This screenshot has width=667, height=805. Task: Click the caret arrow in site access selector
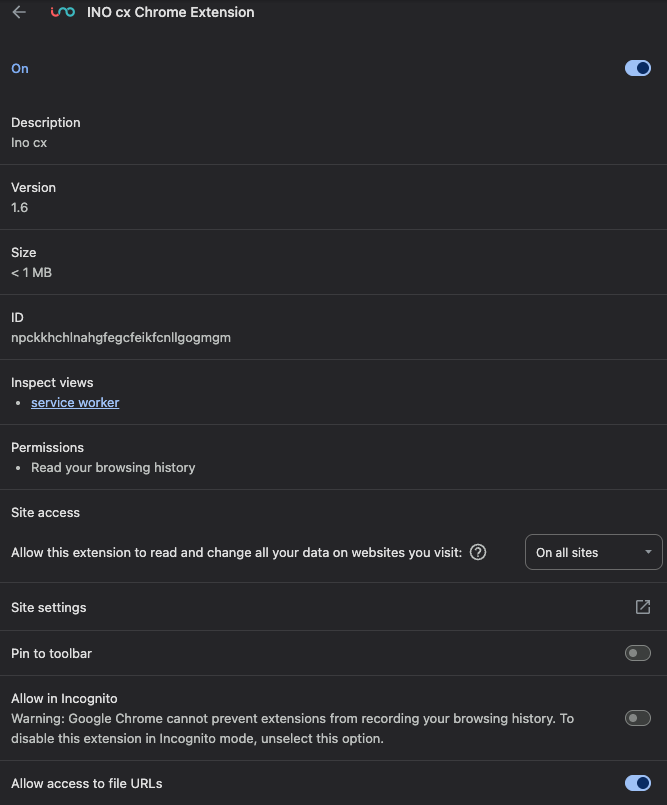(x=648, y=552)
